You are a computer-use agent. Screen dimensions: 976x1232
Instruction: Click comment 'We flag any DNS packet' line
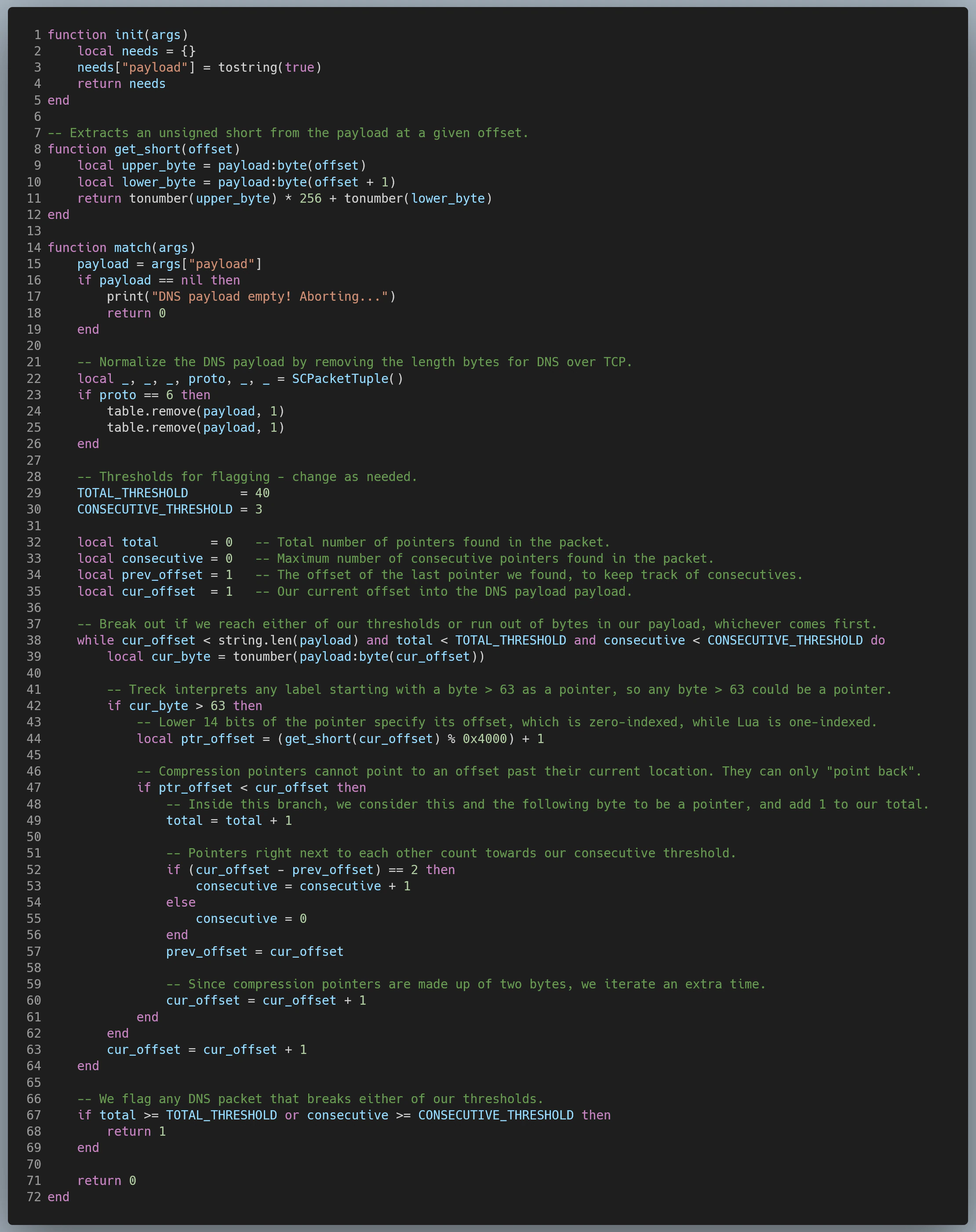pos(310,1099)
